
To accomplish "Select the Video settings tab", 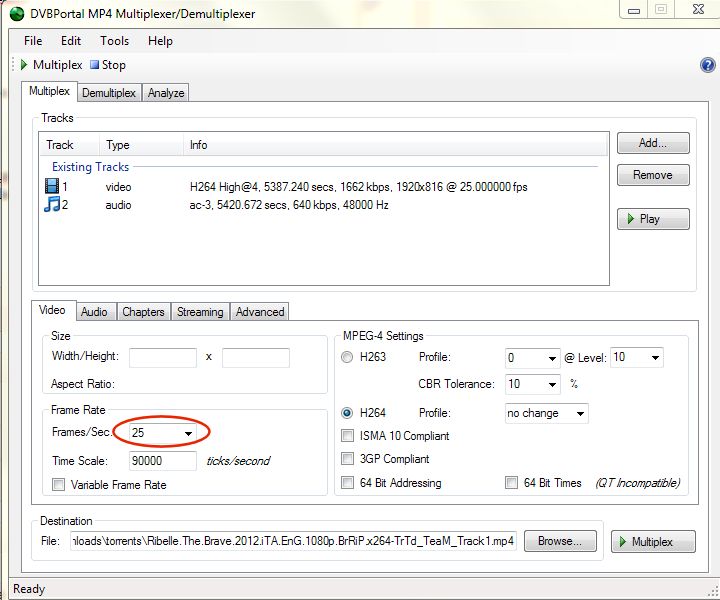I will point(52,310).
